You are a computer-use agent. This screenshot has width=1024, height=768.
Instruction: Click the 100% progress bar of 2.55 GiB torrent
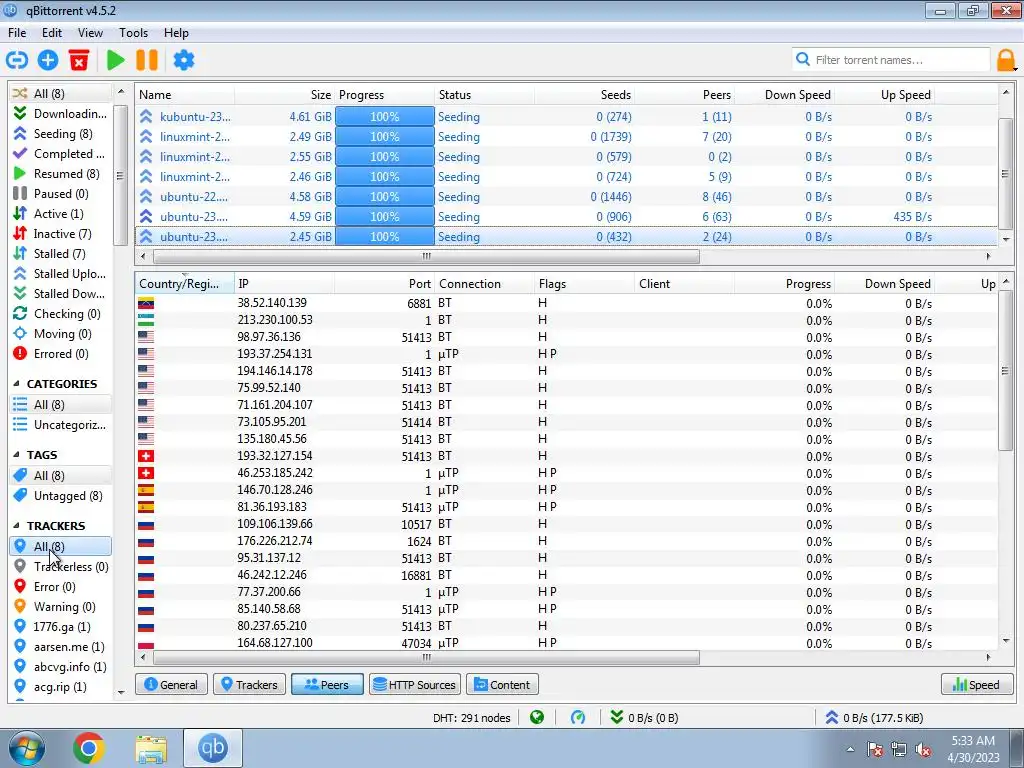click(385, 157)
